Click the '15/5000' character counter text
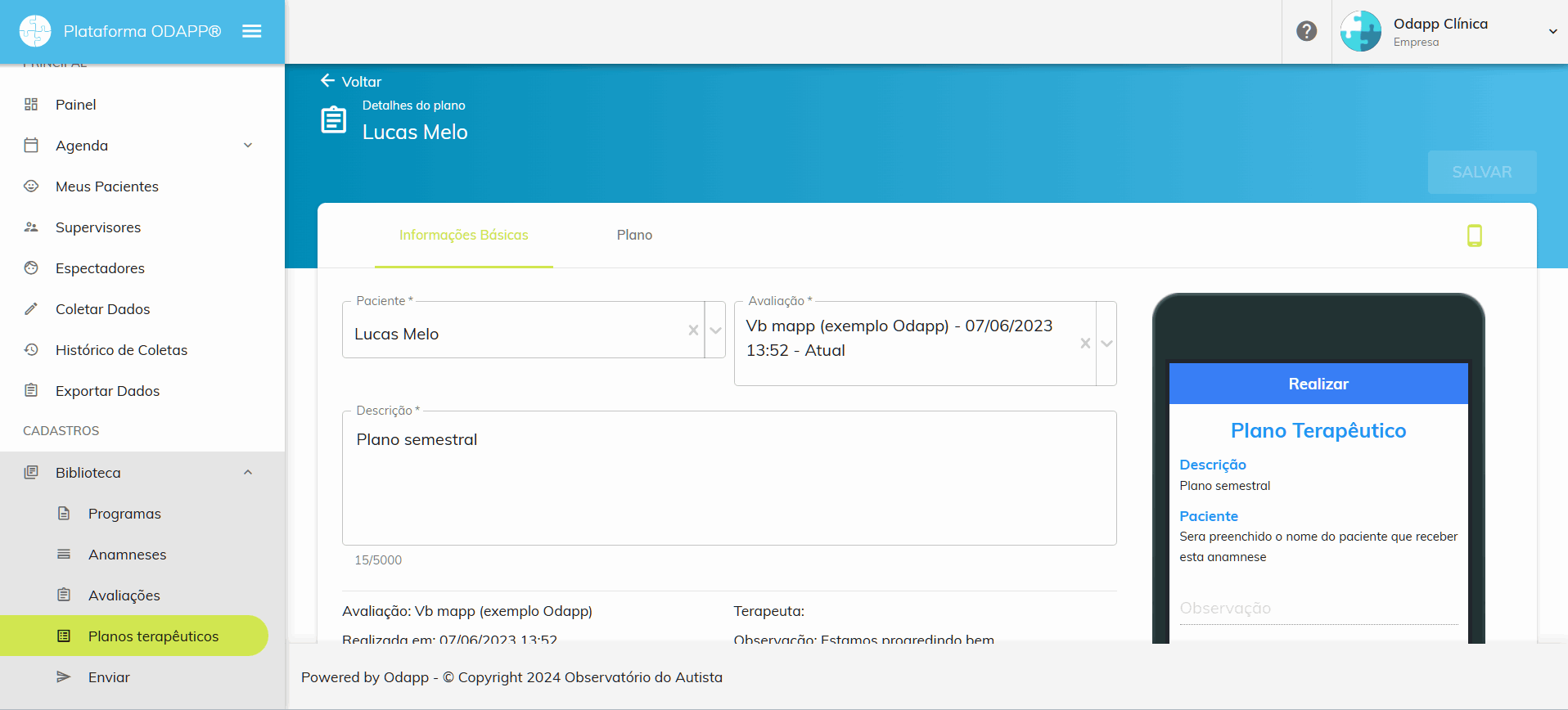 pyautogui.click(x=378, y=560)
